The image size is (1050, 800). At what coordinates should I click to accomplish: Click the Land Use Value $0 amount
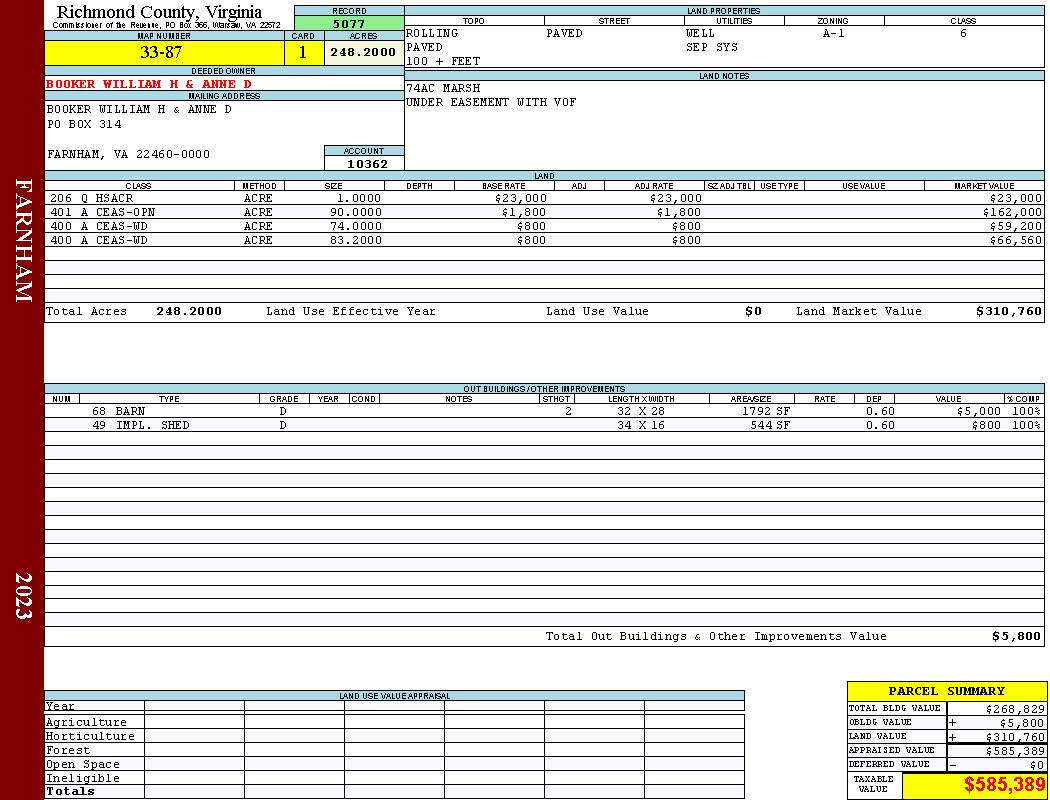(x=753, y=311)
